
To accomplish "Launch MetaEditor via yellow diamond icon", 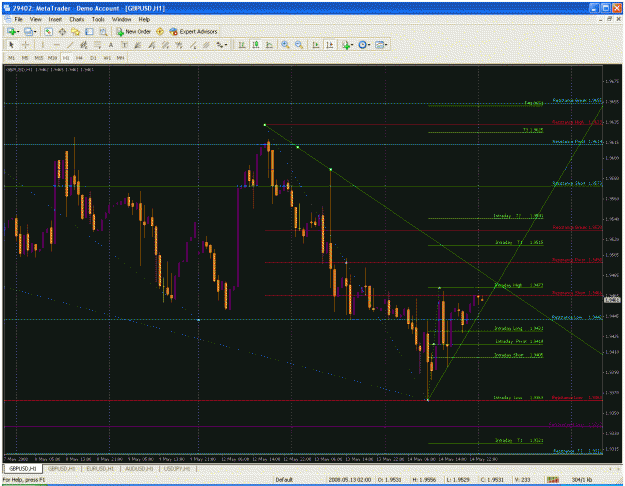I will [x=160, y=31].
